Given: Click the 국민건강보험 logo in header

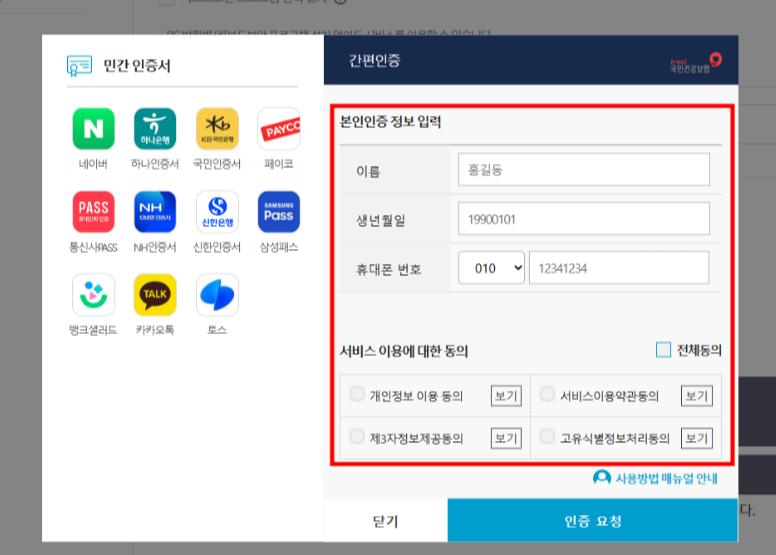Looking at the screenshot, I should click(x=695, y=63).
